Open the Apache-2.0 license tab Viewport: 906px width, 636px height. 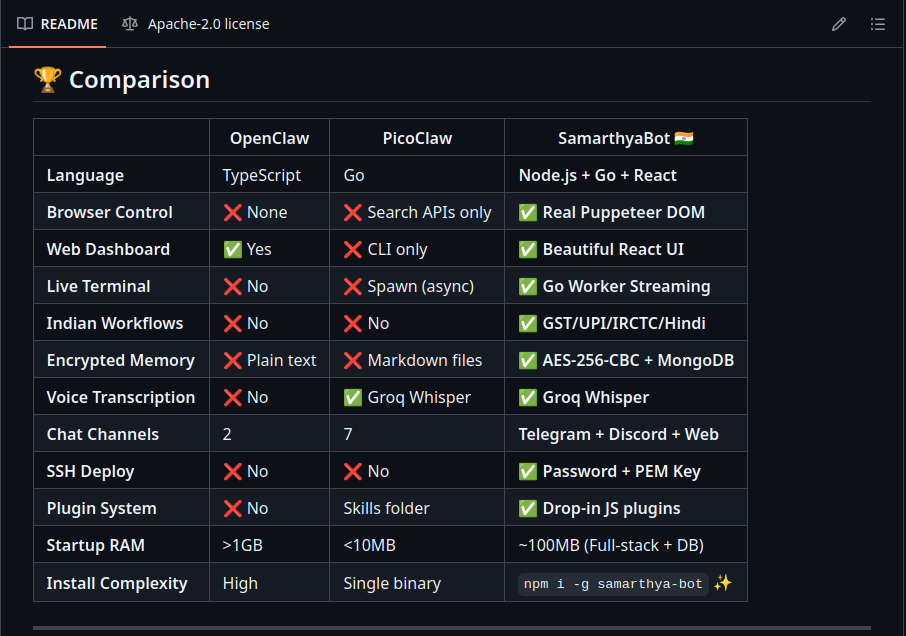coord(208,24)
